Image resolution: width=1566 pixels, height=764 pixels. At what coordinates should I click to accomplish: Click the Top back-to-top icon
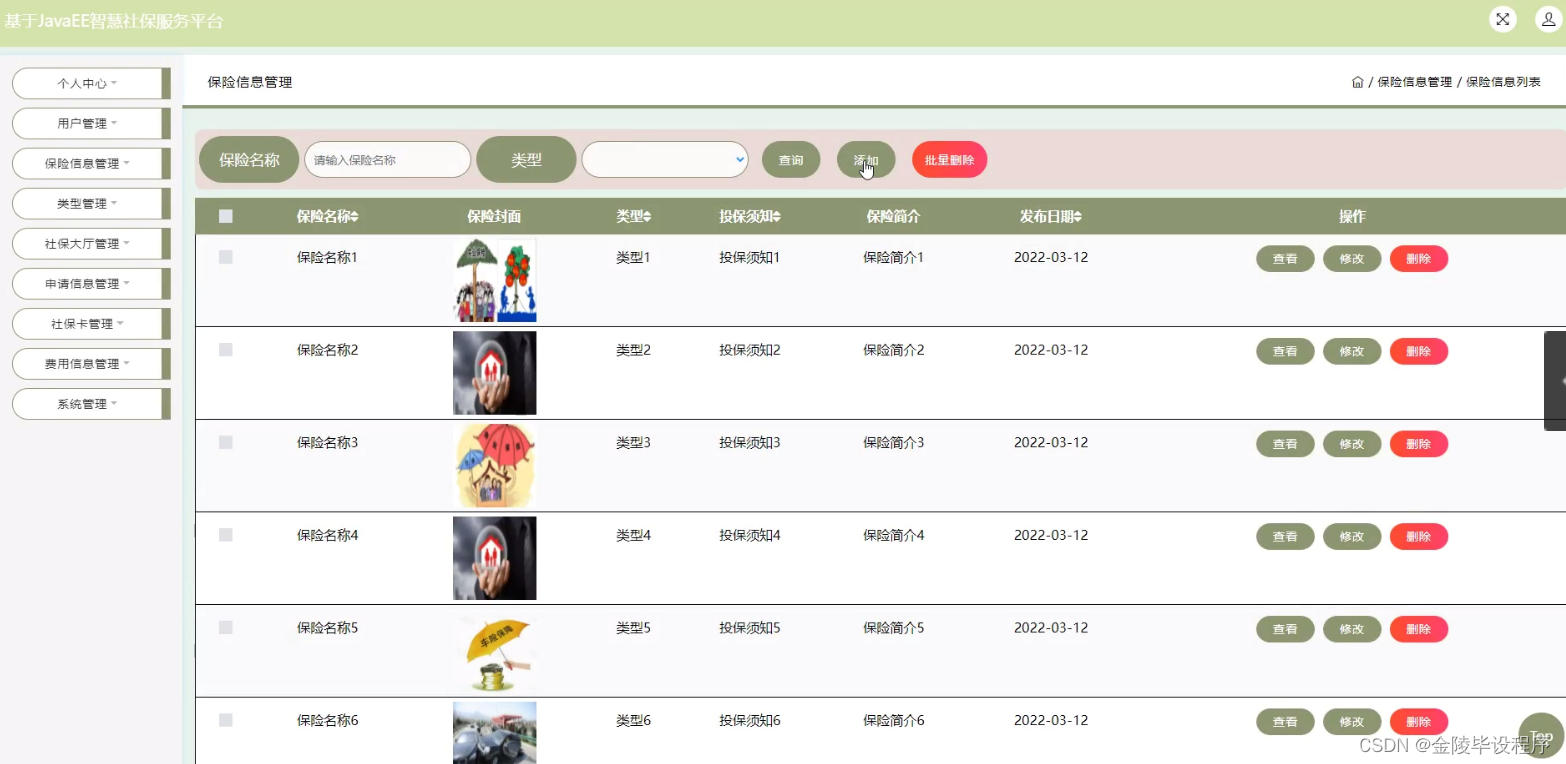[1539, 735]
